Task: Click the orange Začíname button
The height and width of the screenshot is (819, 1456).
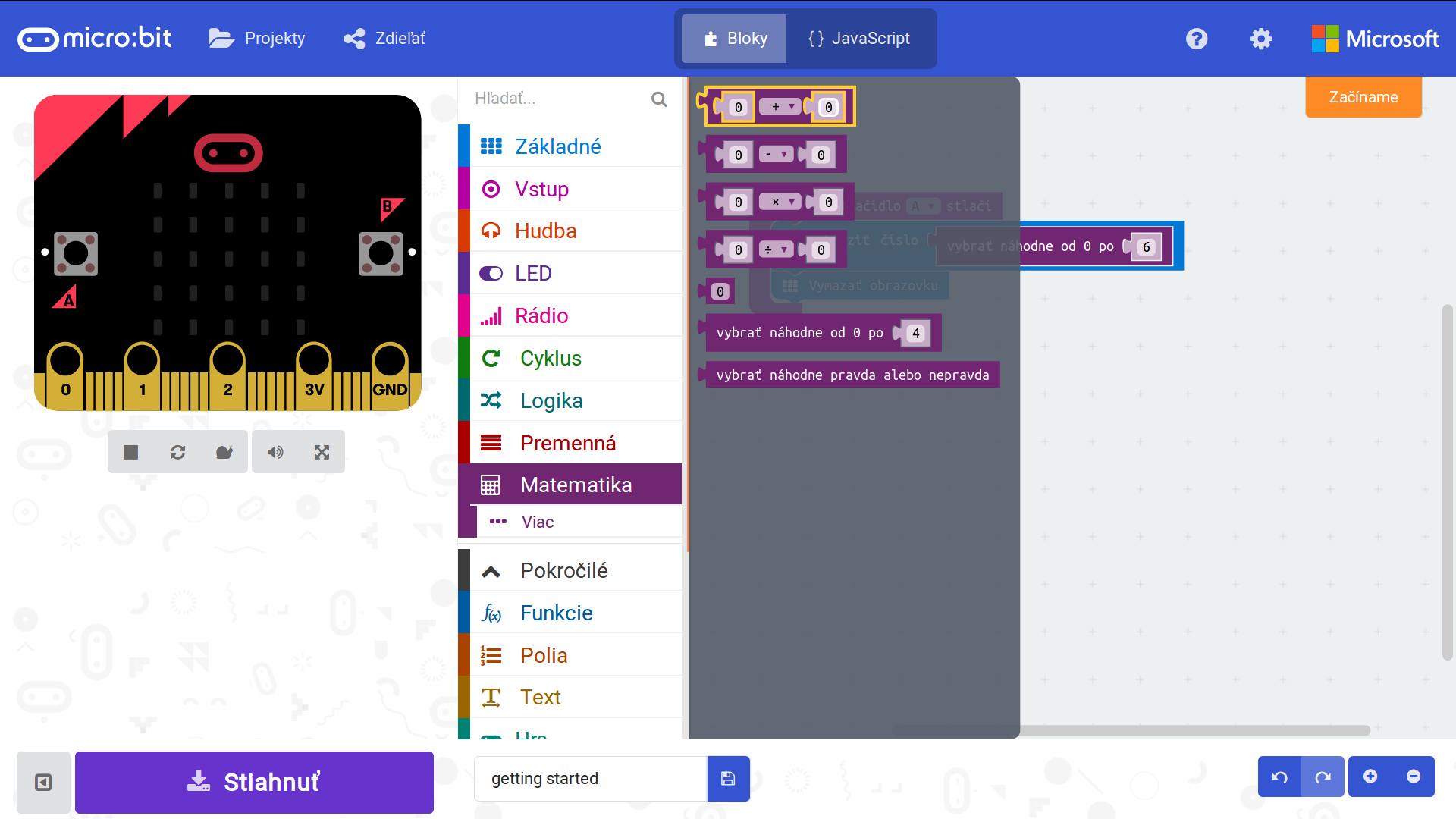Action: (x=1363, y=97)
